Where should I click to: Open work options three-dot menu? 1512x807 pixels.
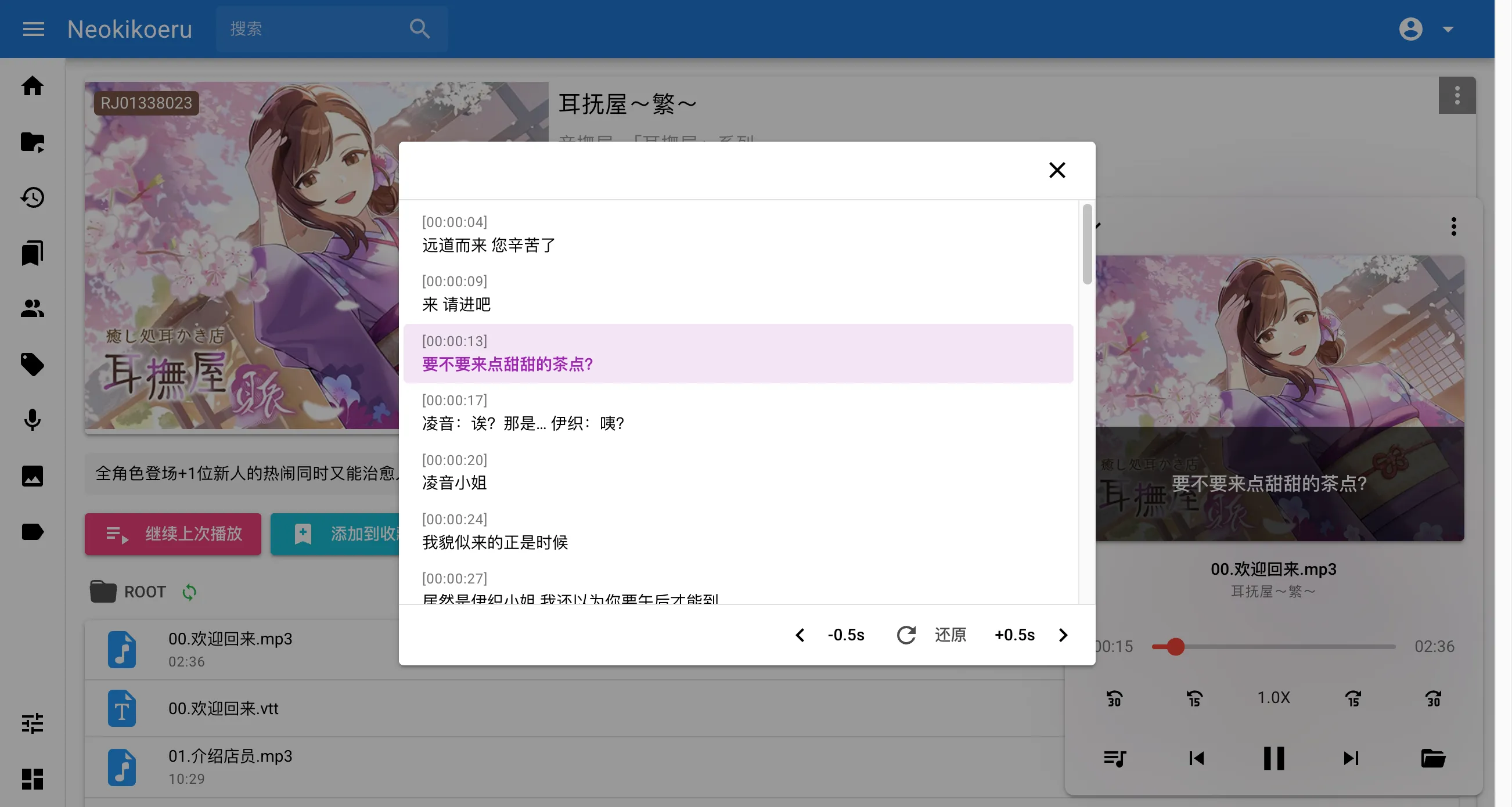point(1457,95)
